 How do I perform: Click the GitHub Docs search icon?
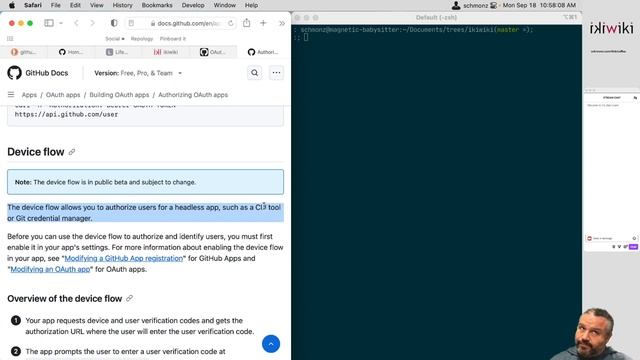click(255, 73)
